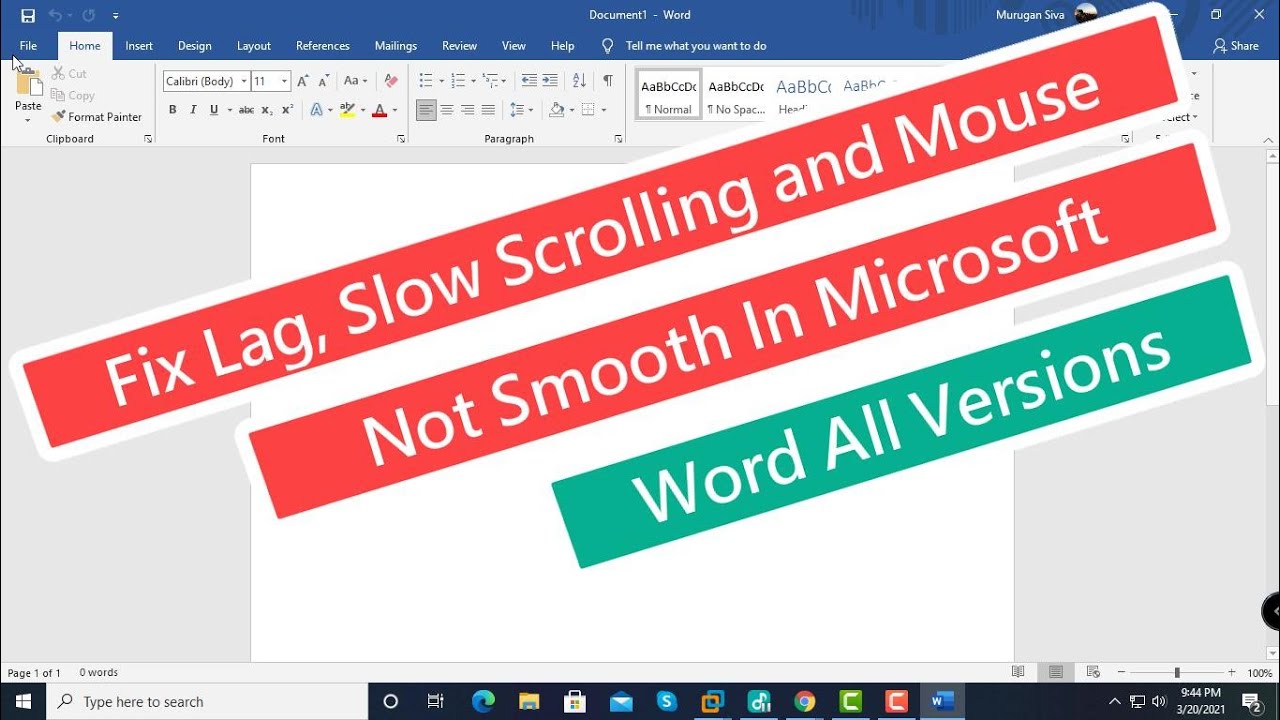Switch to the References tab
The image size is (1280, 720).
[x=323, y=46]
